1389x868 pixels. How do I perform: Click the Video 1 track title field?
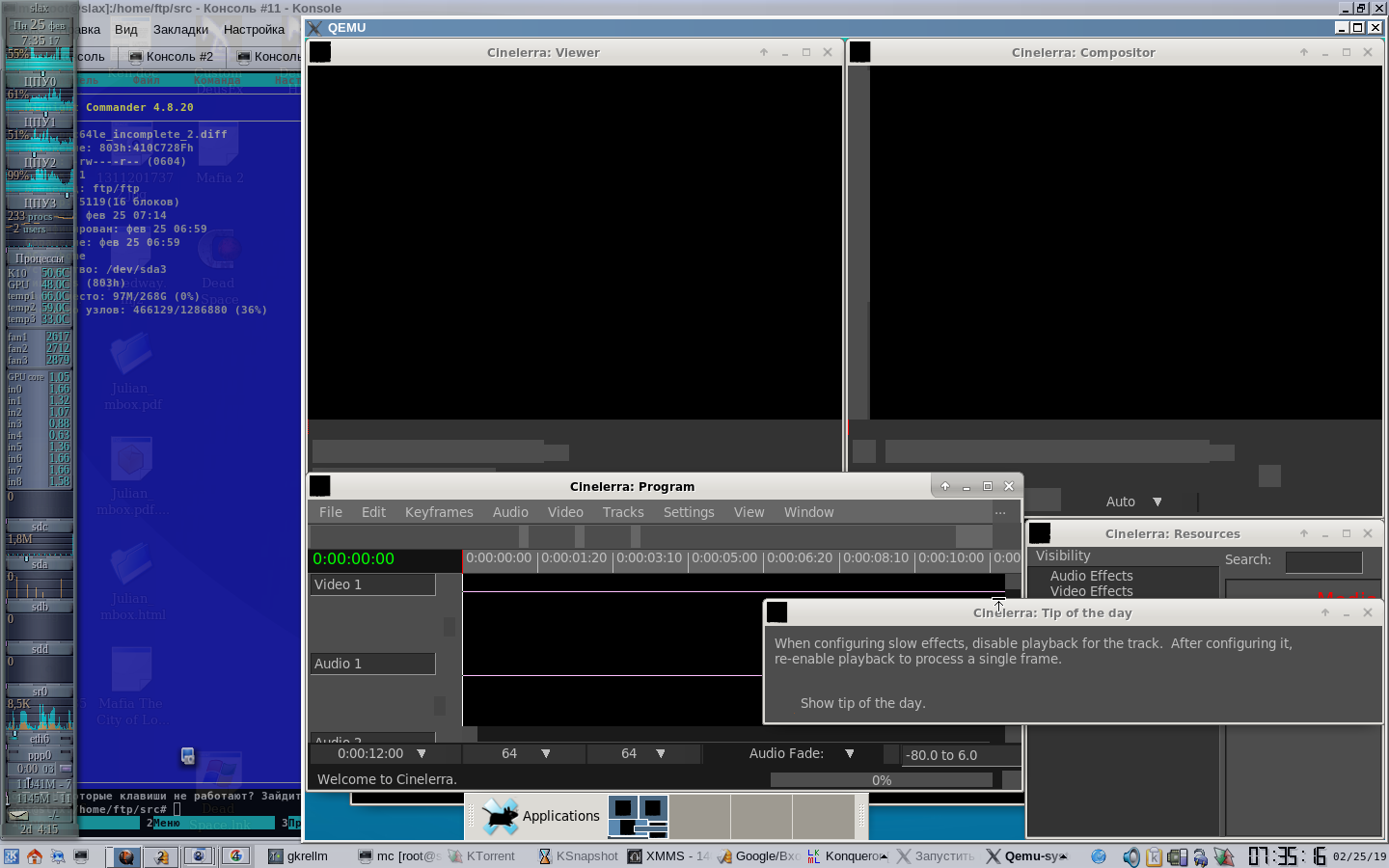tap(372, 584)
